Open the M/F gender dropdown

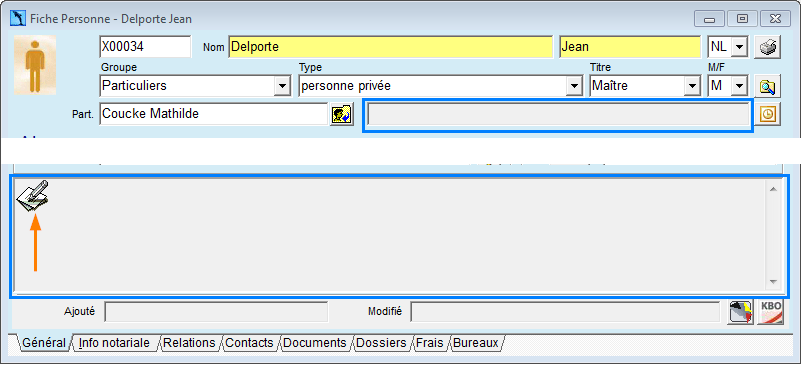click(x=739, y=86)
